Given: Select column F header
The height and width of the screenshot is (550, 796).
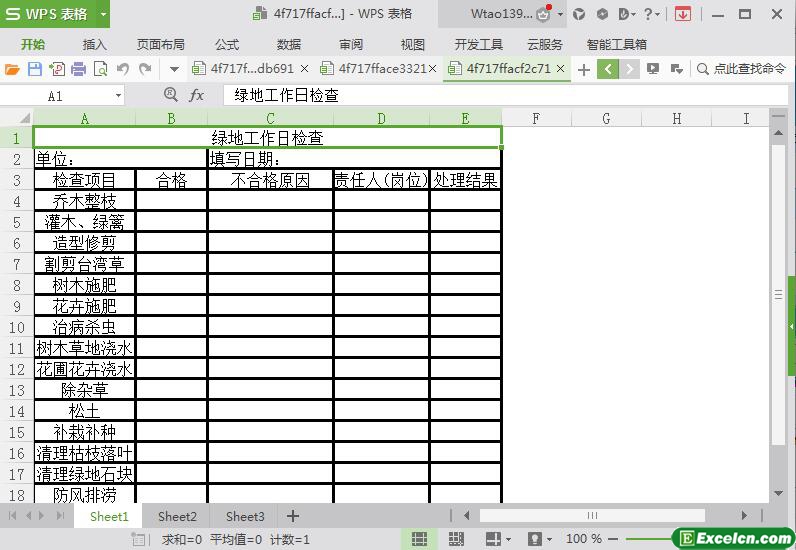Looking at the screenshot, I should pyautogui.click(x=536, y=118).
